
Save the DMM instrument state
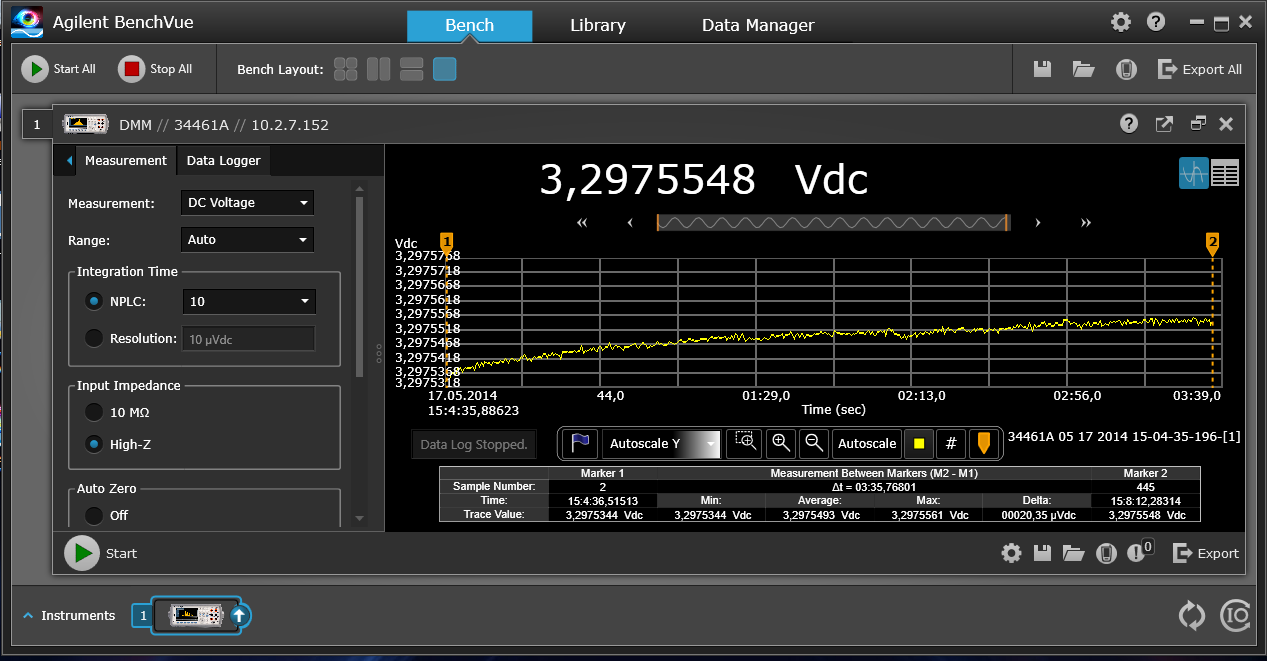1043,553
